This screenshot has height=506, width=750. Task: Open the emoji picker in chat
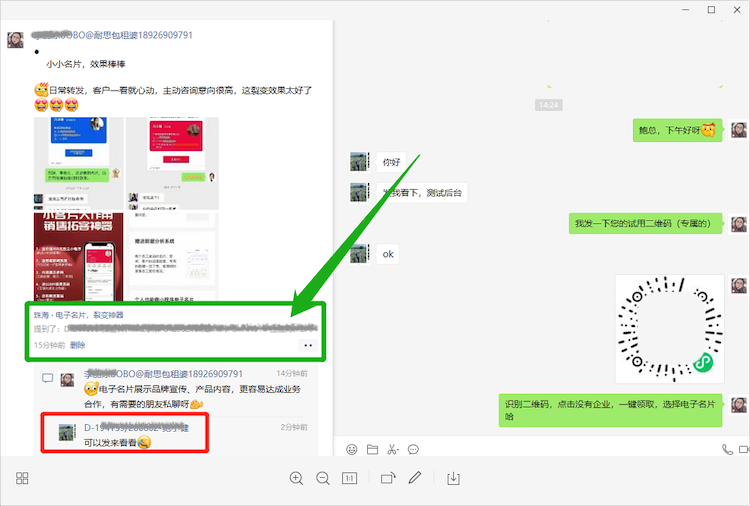click(x=352, y=449)
